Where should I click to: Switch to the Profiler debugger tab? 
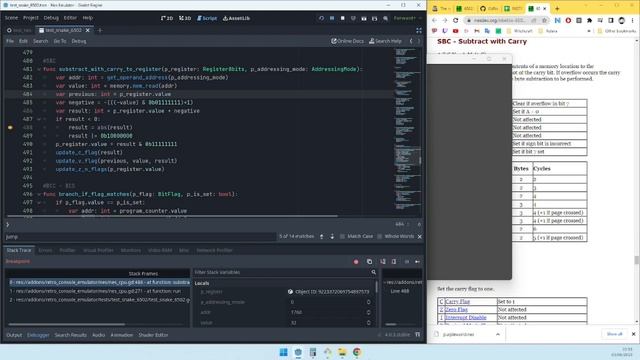click(x=67, y=250)
